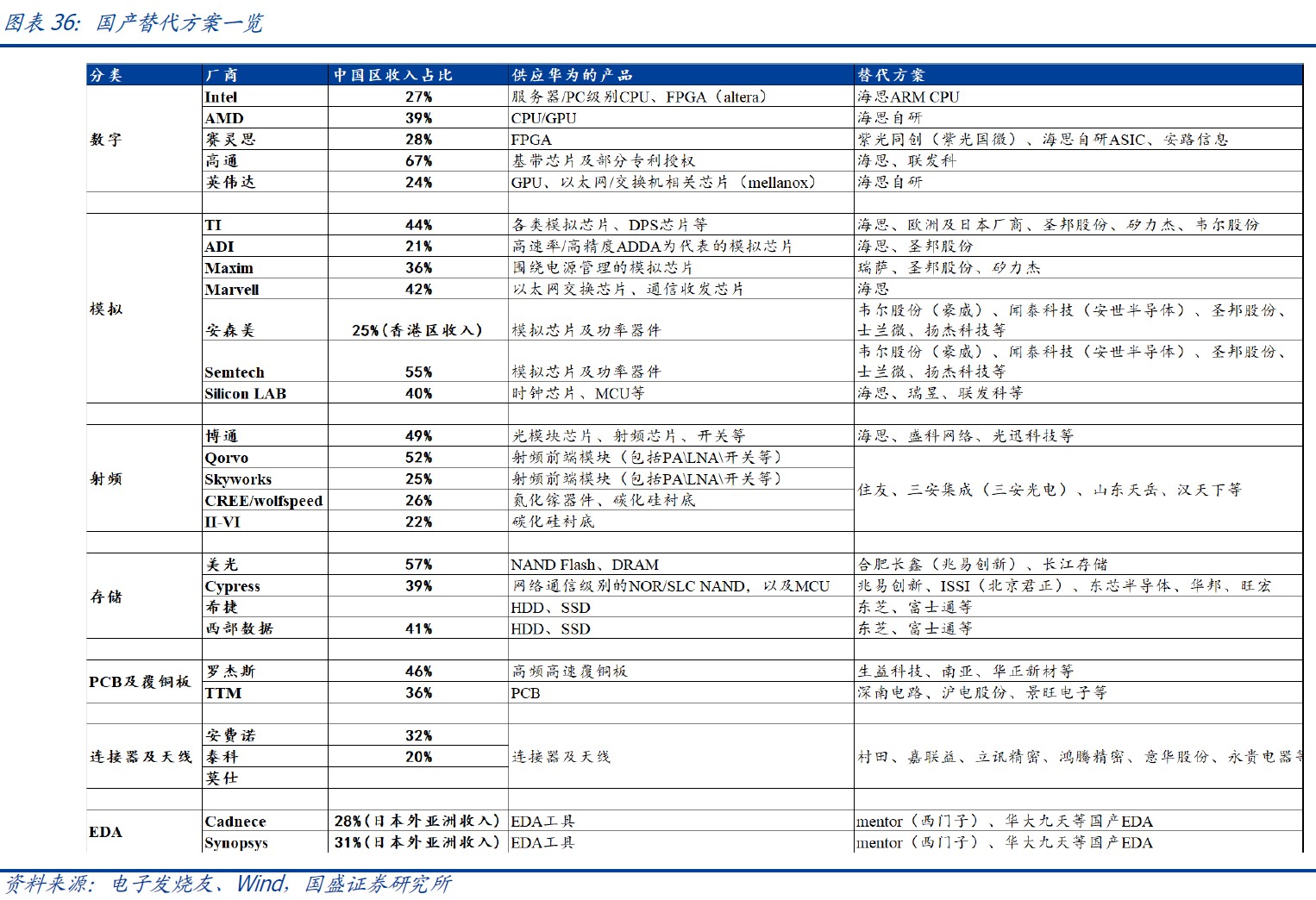The height and width of the screenshot is (900, 1316).
Task: Click the 分类 column header
Action: tap(144, 75)
